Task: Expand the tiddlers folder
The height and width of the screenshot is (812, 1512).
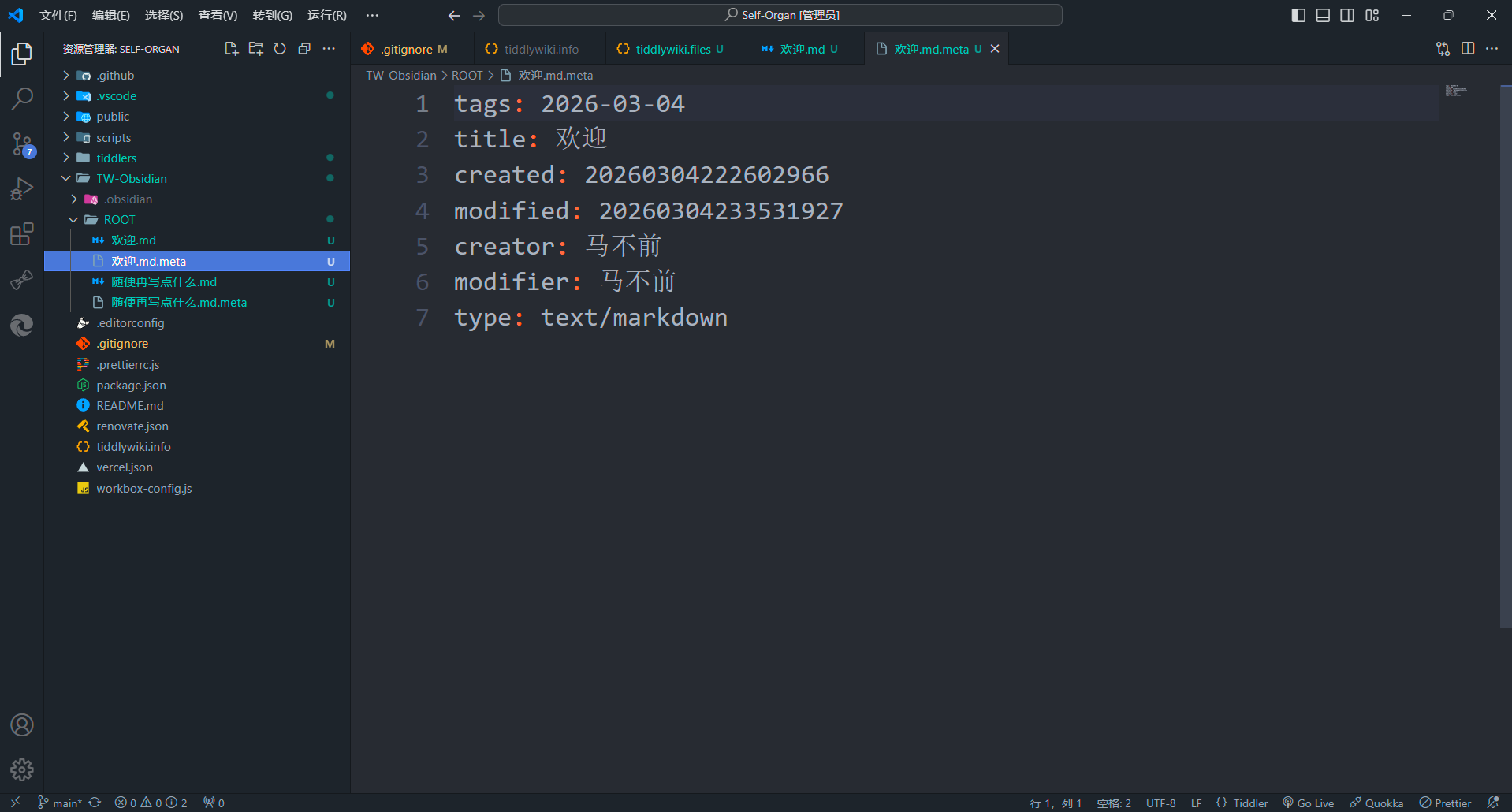Action: coord(116,158)
